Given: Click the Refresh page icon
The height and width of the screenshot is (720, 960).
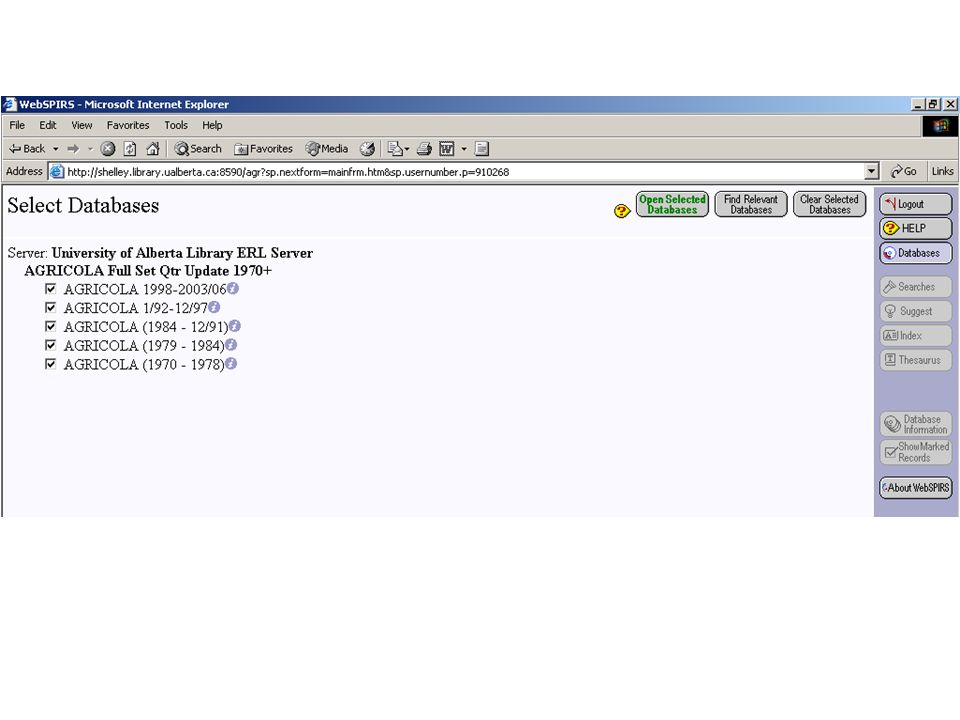Looking at the screenshot, I should coord(130,149).
